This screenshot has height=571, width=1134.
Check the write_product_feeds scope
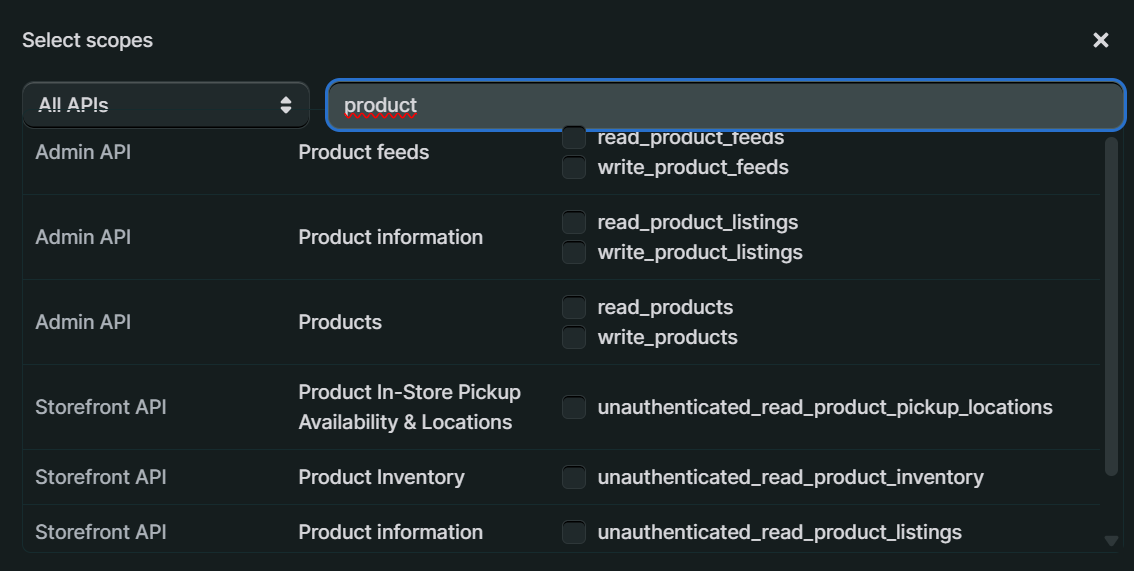click(x=574, y=168)
